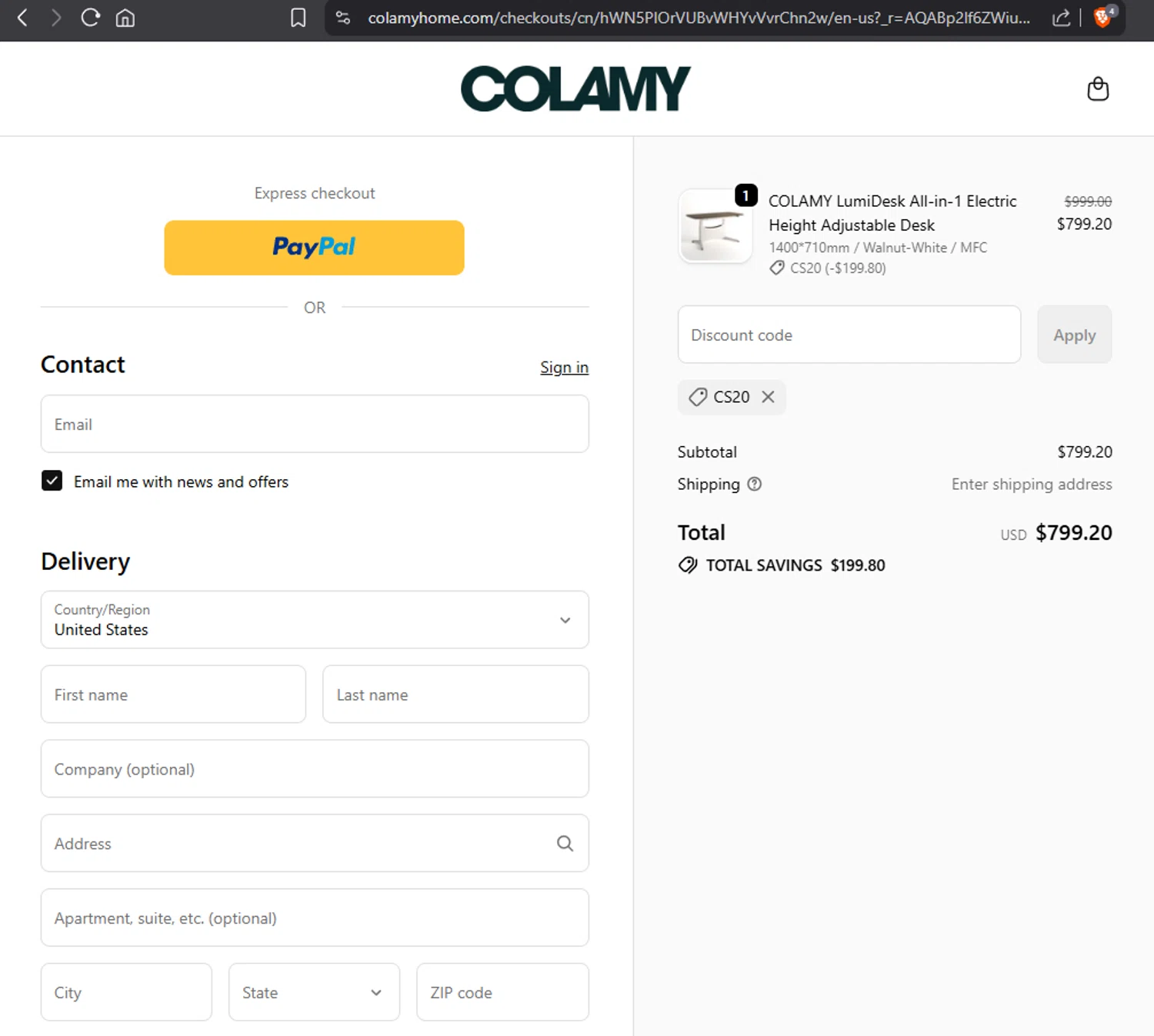Open the browser home page icon

click(x=125, y=18)
